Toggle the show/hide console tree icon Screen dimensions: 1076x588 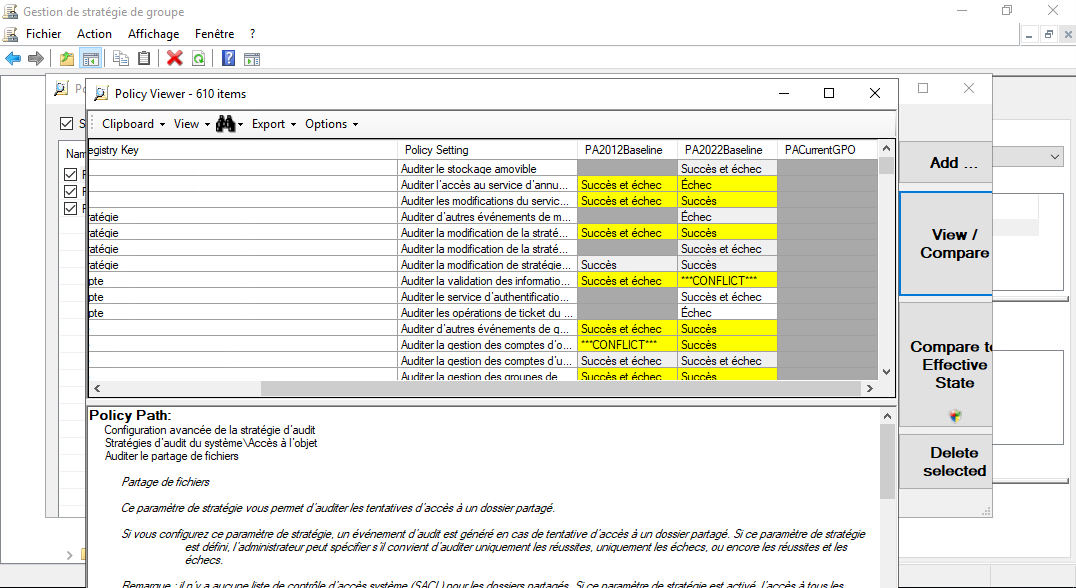90,58
